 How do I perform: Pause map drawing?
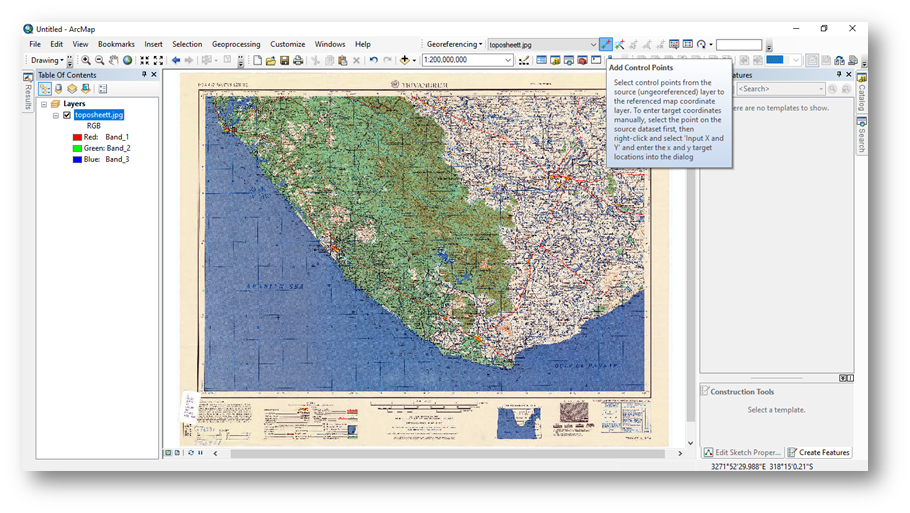coord(200,453)
